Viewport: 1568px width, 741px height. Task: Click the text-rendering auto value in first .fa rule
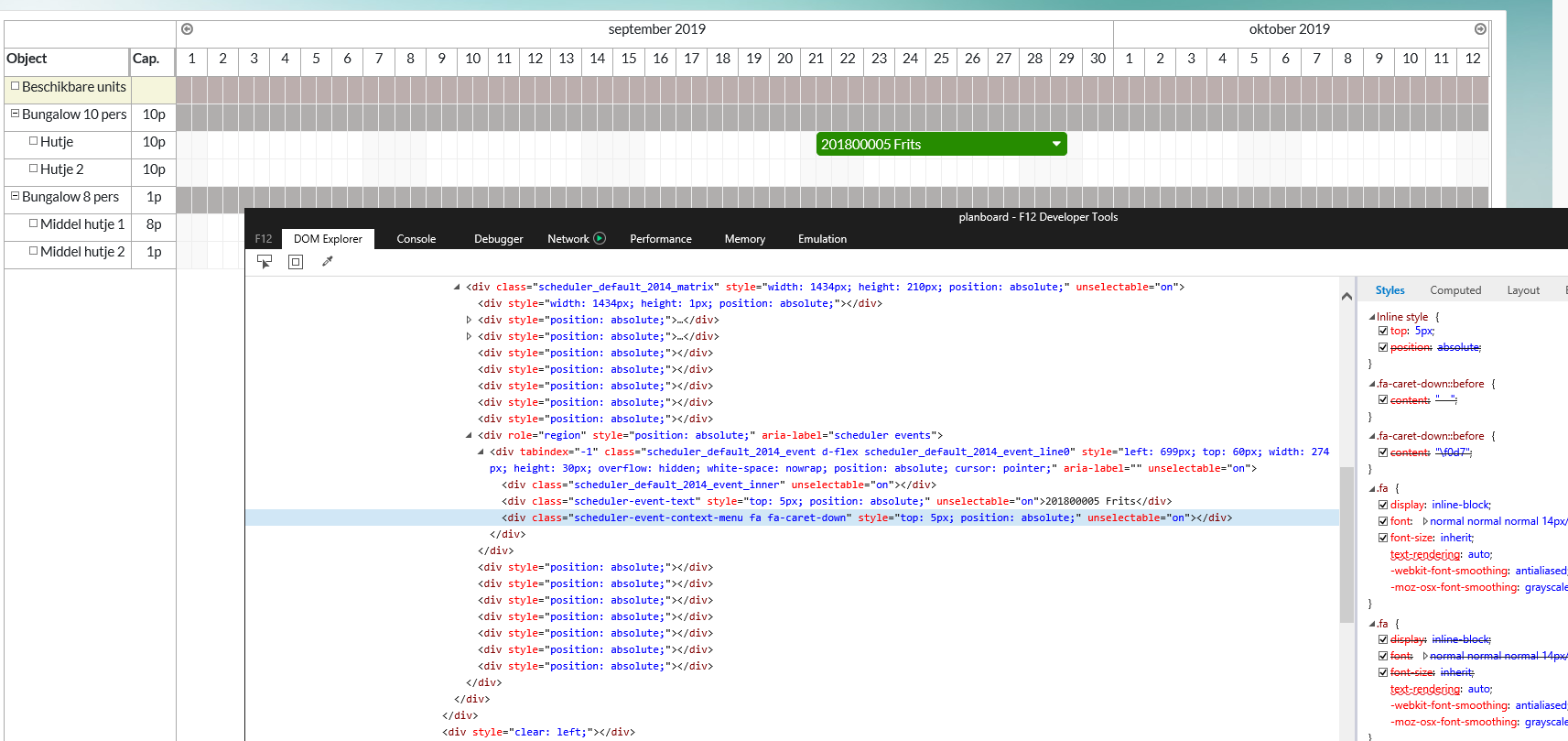1479,554
